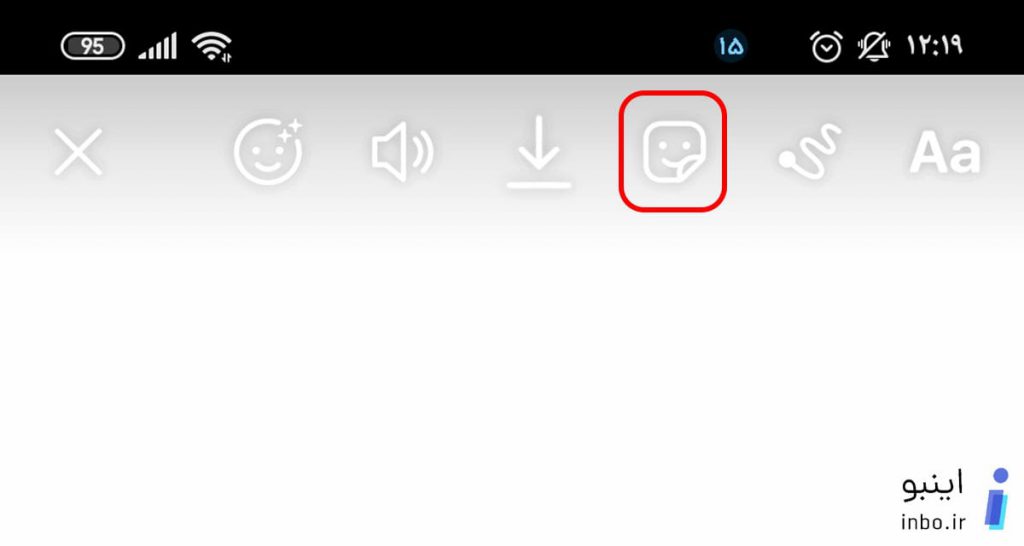Mute the story sound via speaker icon
The image size is (1024, 546).
coord(402,152)
